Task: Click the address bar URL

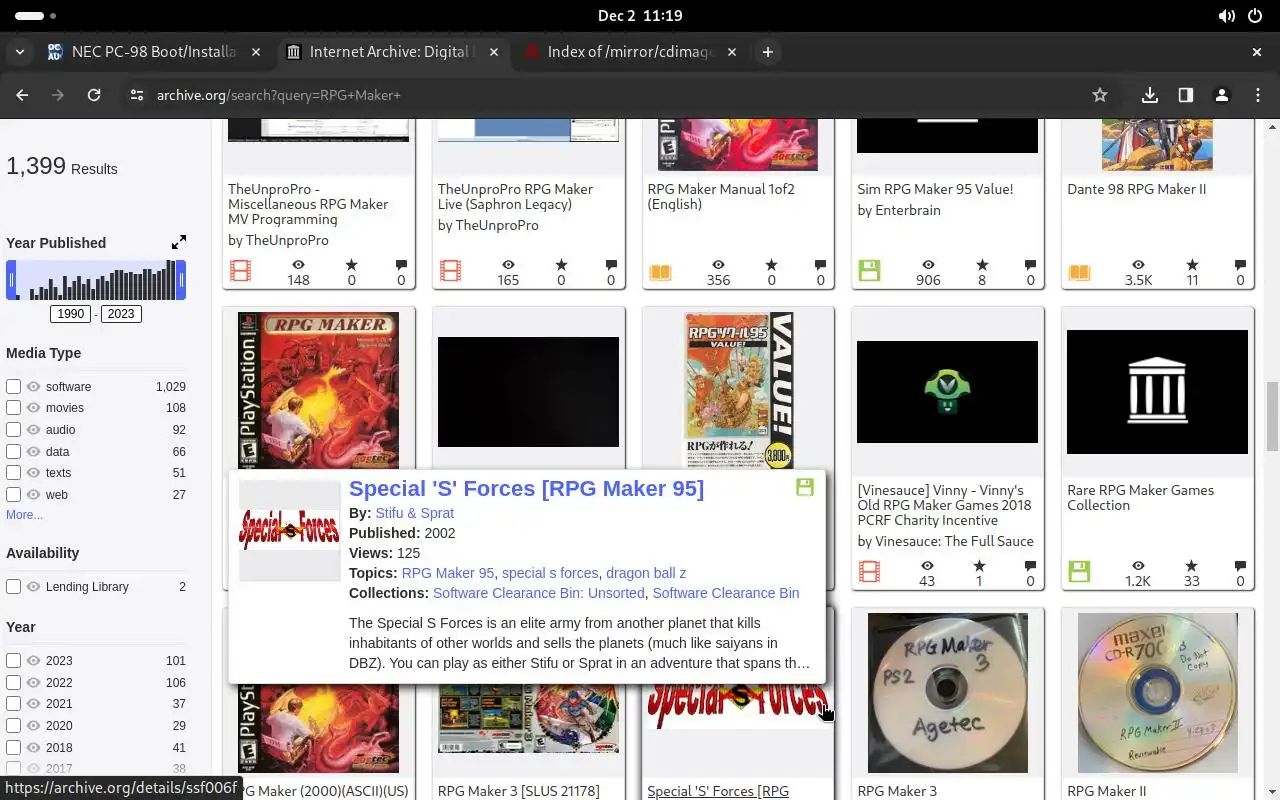Action: click(x=279, y=95)
